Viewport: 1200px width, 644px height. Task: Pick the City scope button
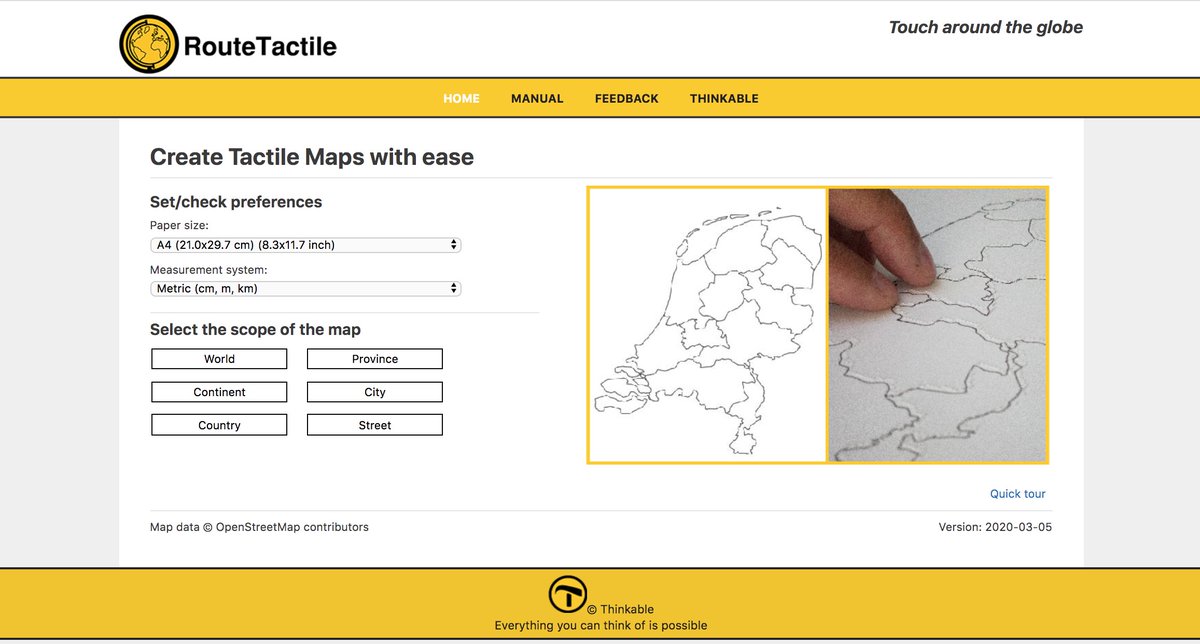click(375, 392)
